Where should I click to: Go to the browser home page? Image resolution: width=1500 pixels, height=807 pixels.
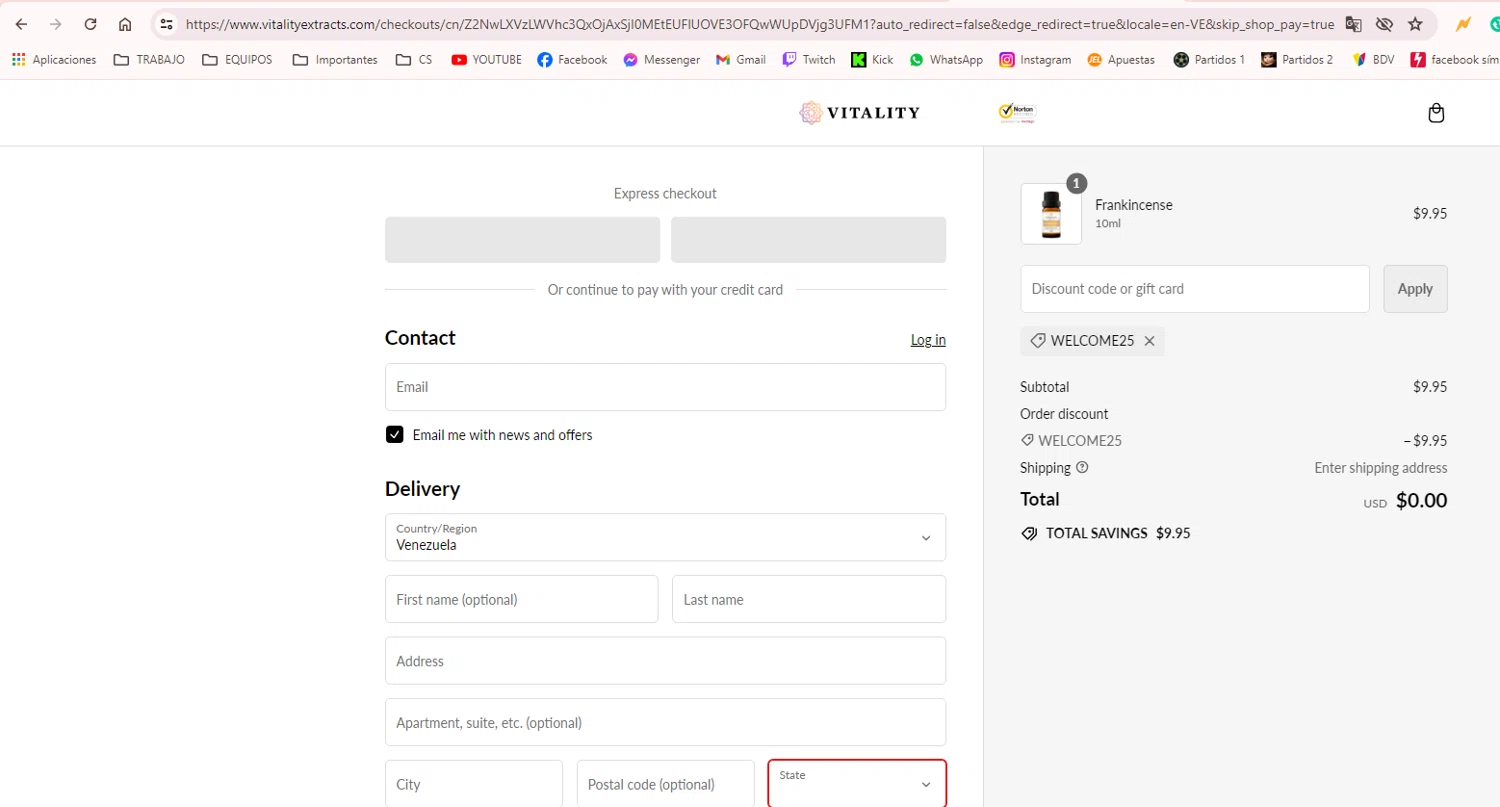(125, 24)
